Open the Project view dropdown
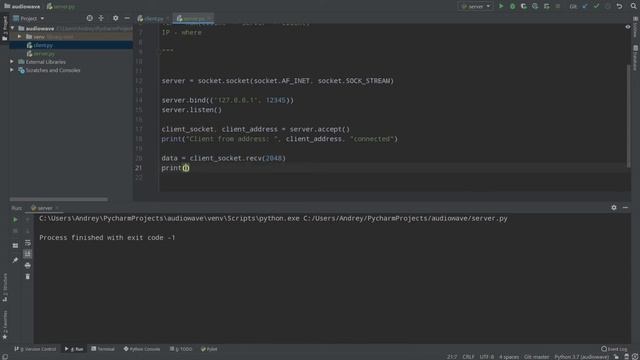Image resolution: width=640 pixels, height=360 pixels. coord(29,18)
